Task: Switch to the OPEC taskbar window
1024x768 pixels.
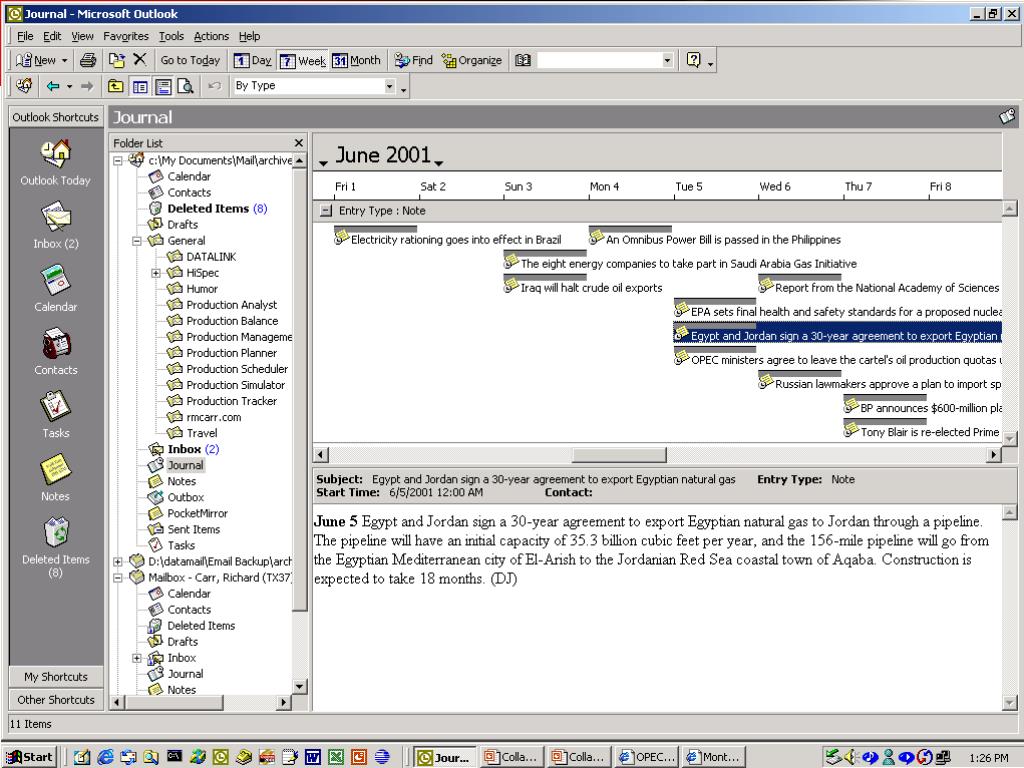Action: (647, 757)
